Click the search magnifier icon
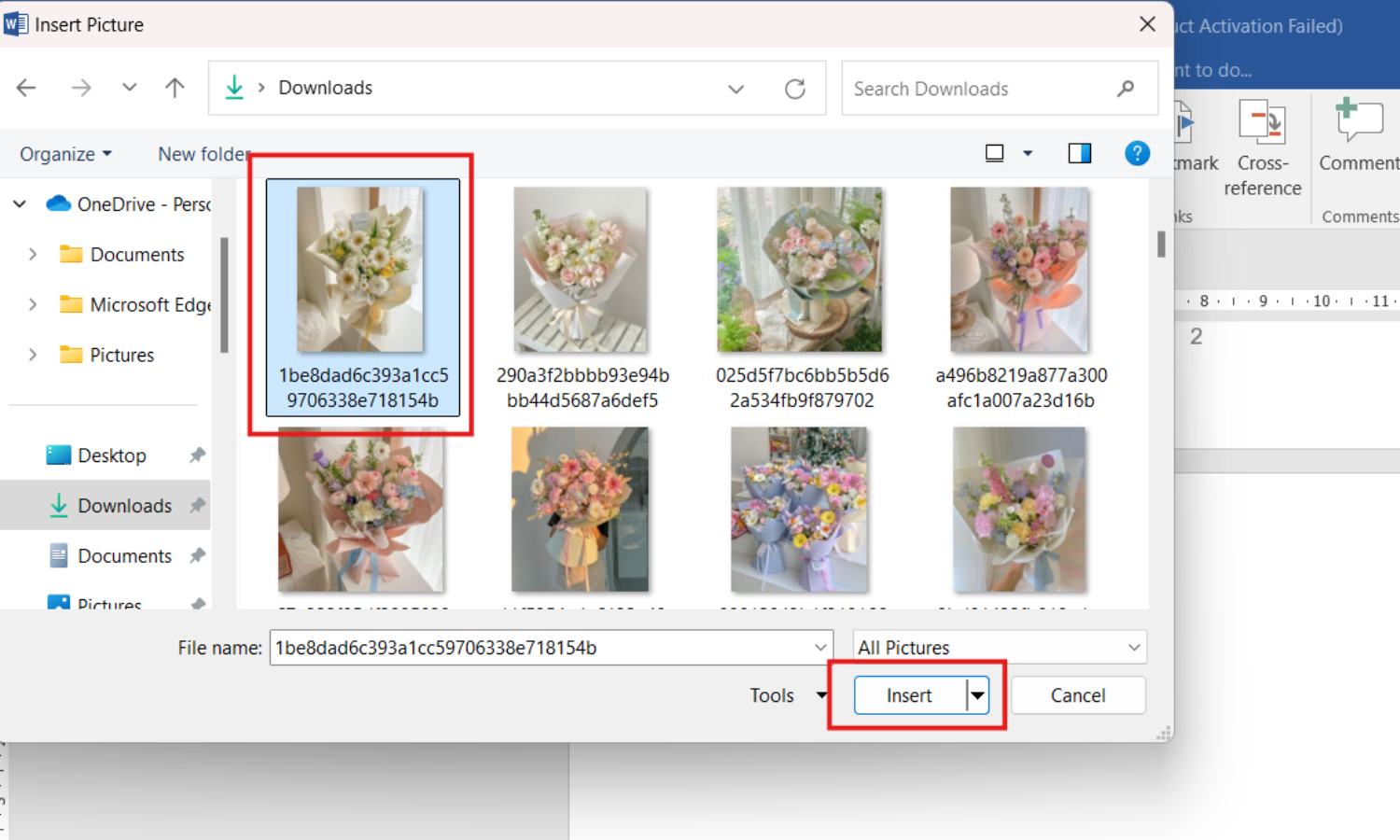Screen dimensions: 1400x840 pyautogui.click(x=1126, y=89)
